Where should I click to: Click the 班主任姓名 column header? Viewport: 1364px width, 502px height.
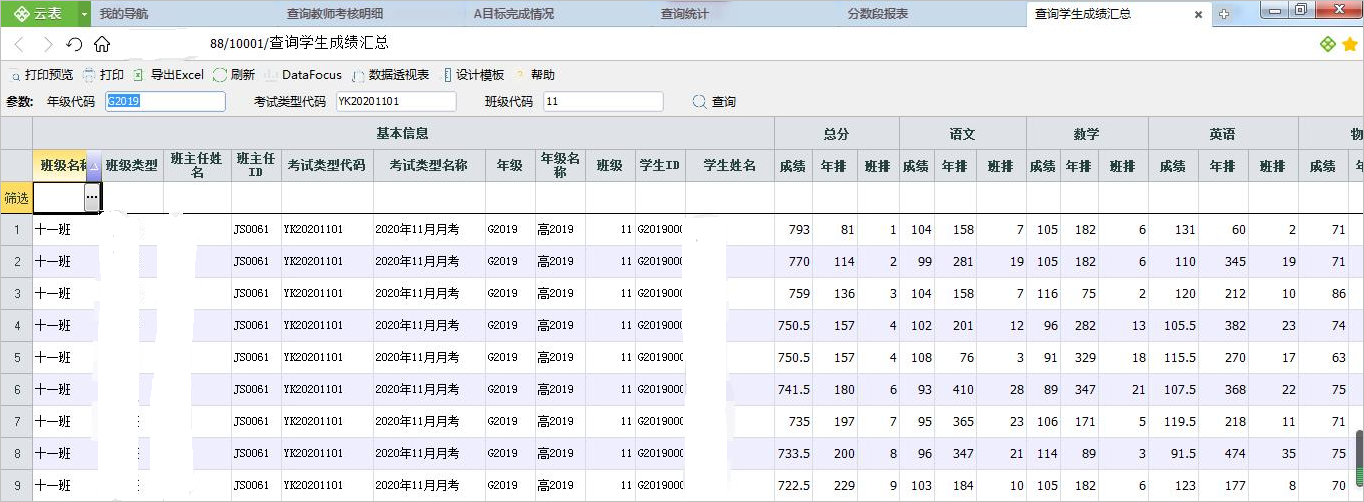[196, 166]
